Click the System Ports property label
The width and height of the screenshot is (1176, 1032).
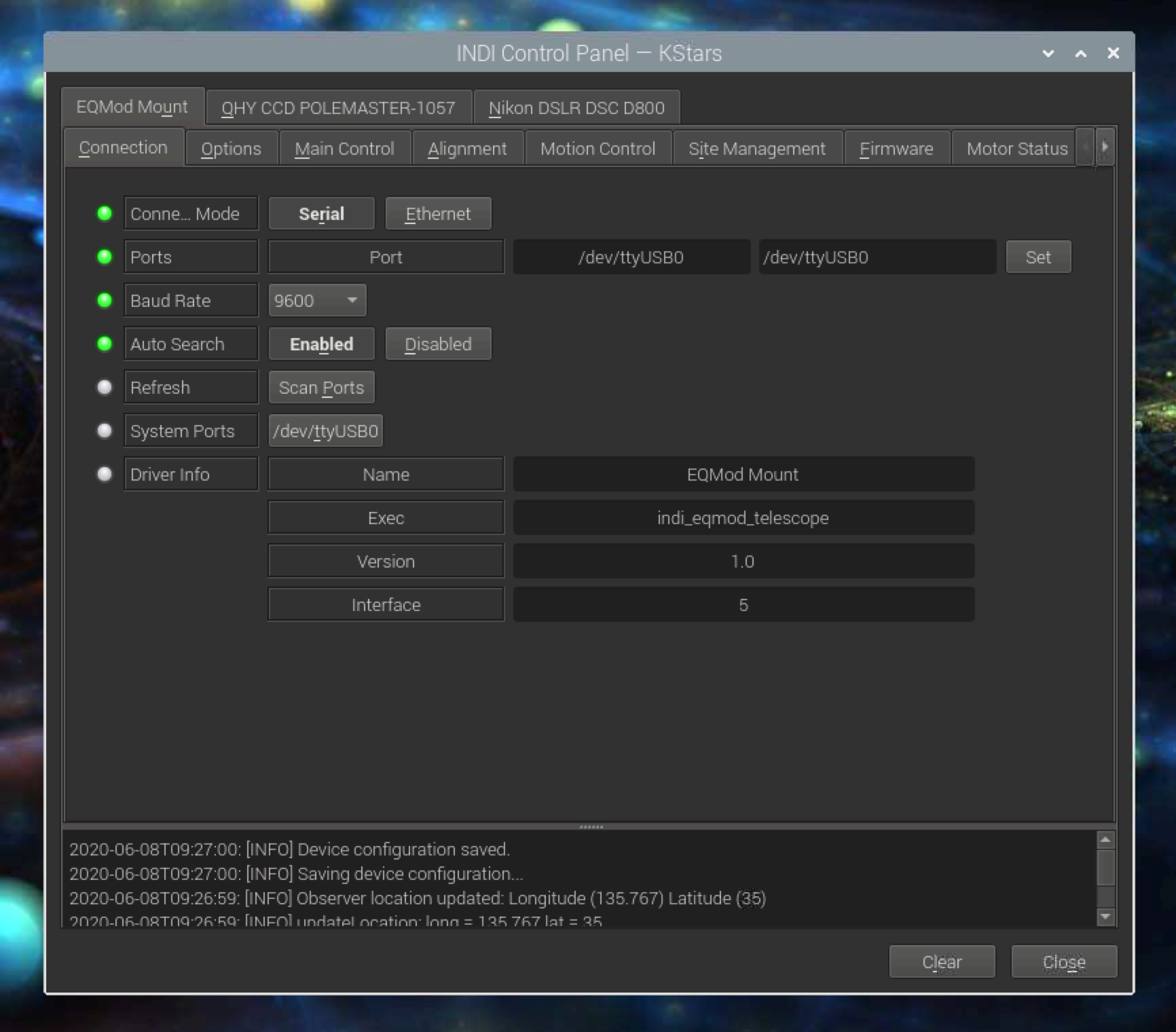tap(191, 431)
